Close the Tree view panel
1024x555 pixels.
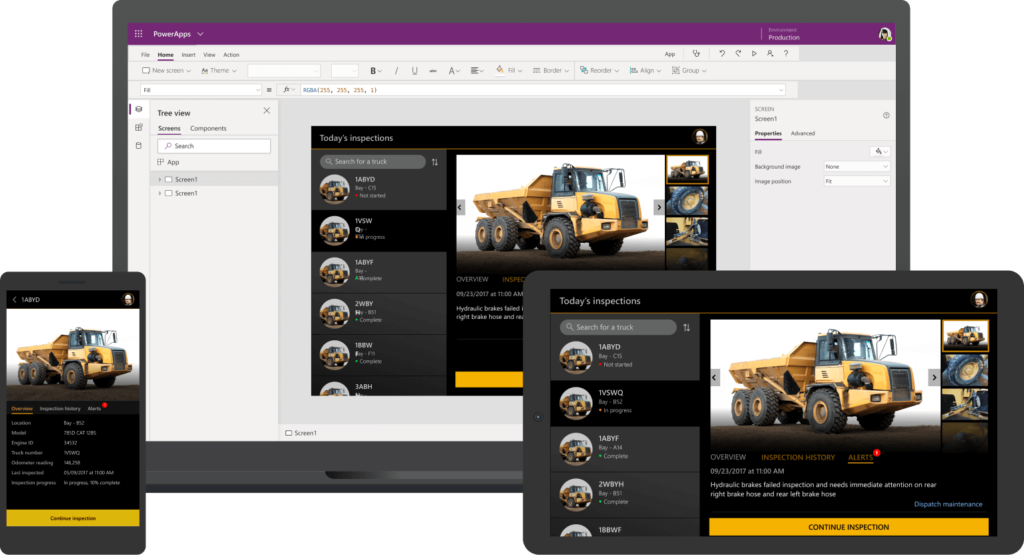tap(266, 112)
